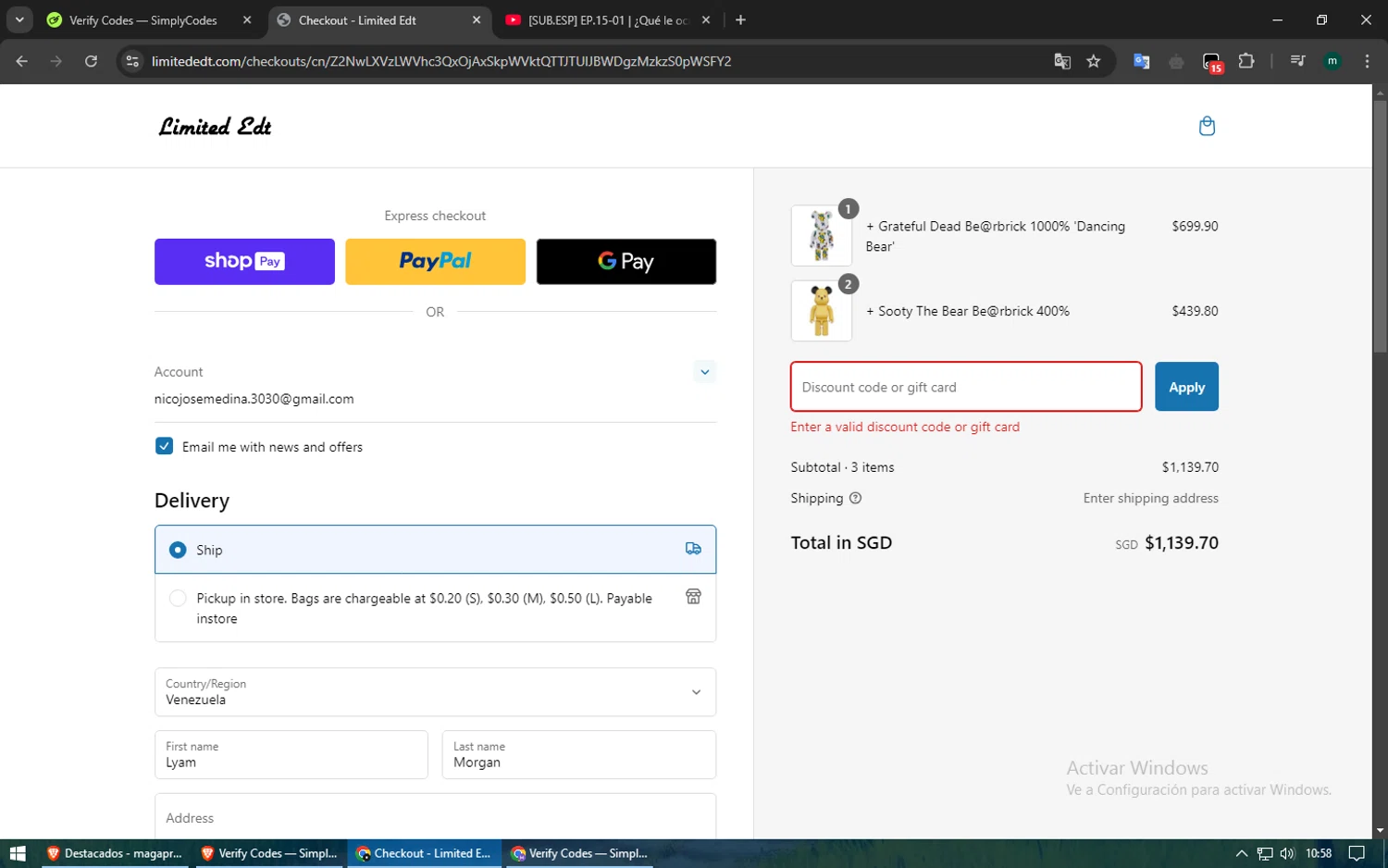
Task: Focus the Discount code or gift card field
Action: point(966,387)
